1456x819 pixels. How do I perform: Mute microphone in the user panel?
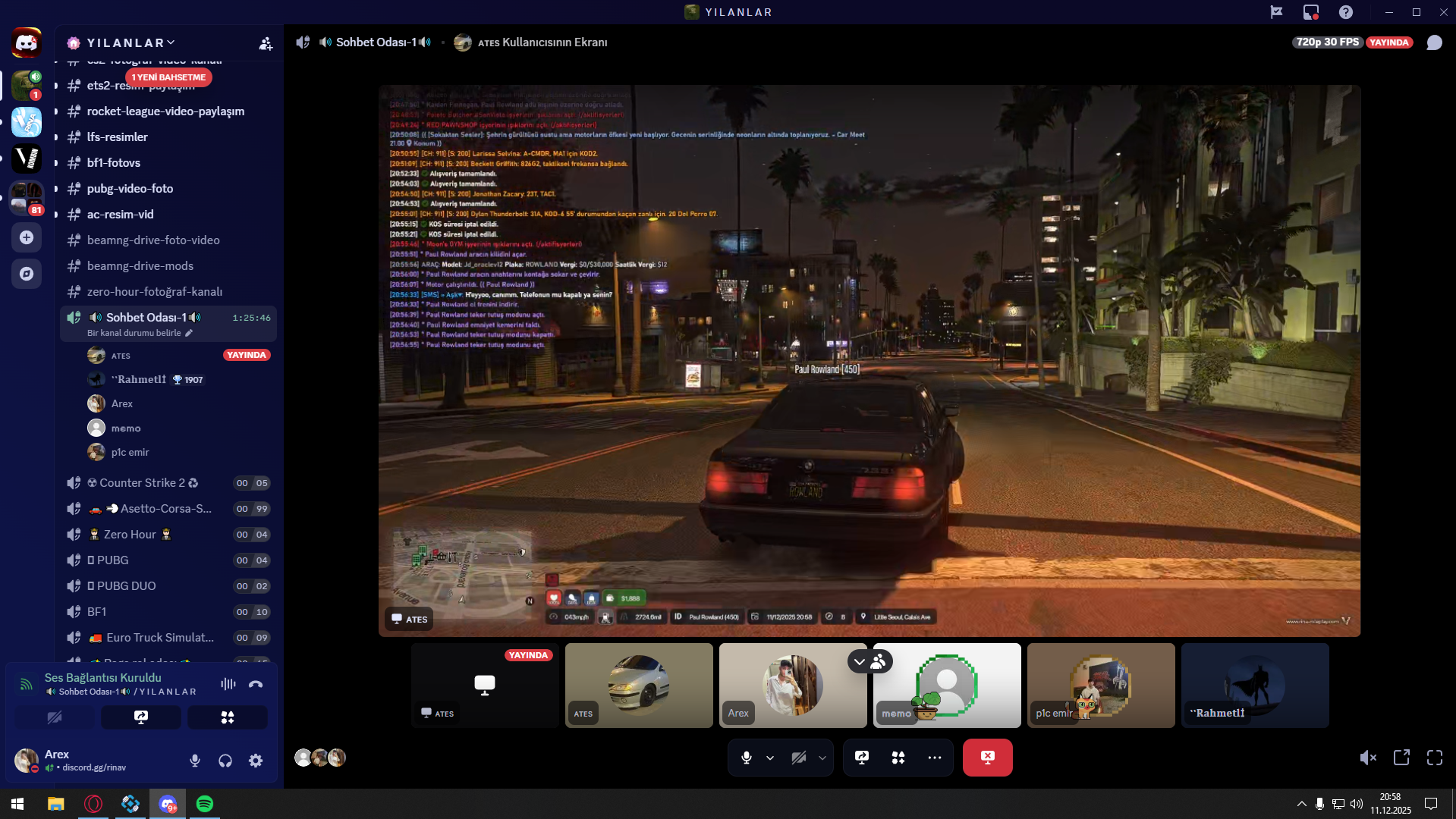(x=195, y=761)
